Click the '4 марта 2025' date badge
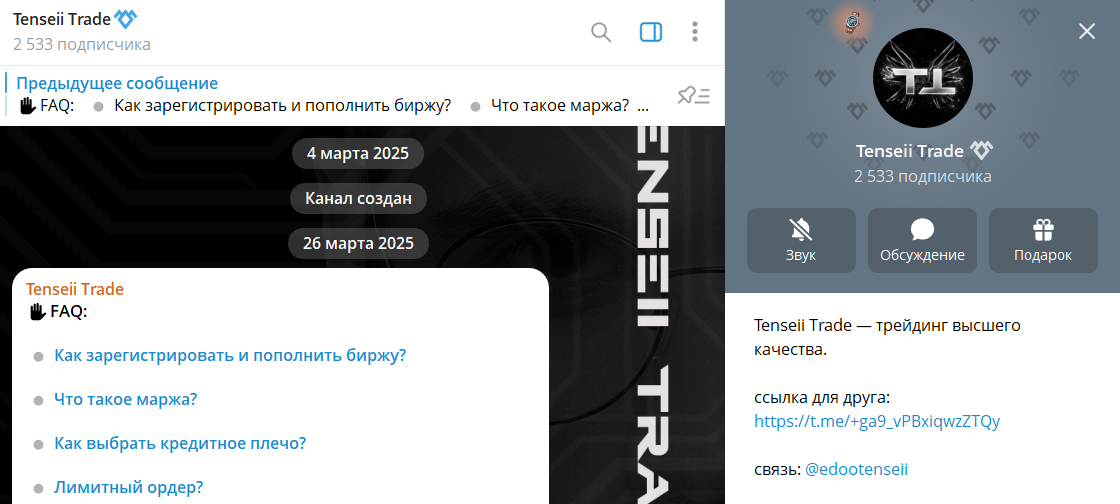 click(358, 153)
